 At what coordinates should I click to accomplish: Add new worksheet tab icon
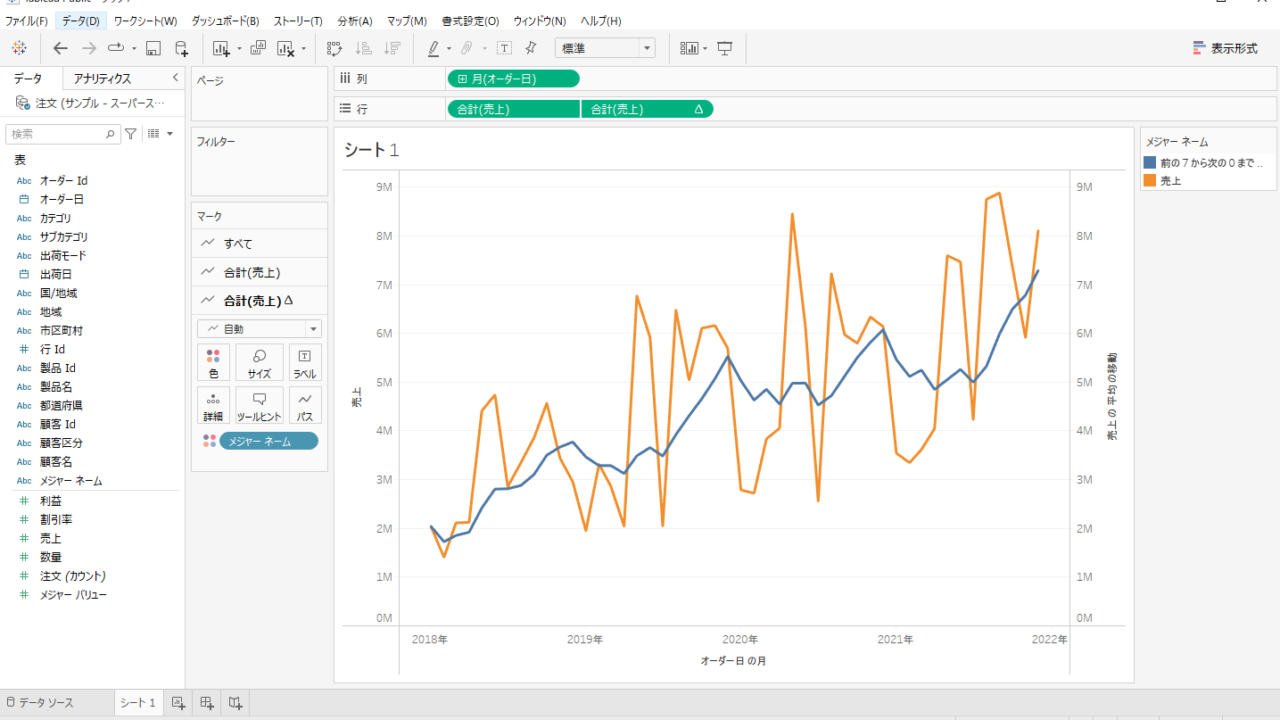pos(178,703)
